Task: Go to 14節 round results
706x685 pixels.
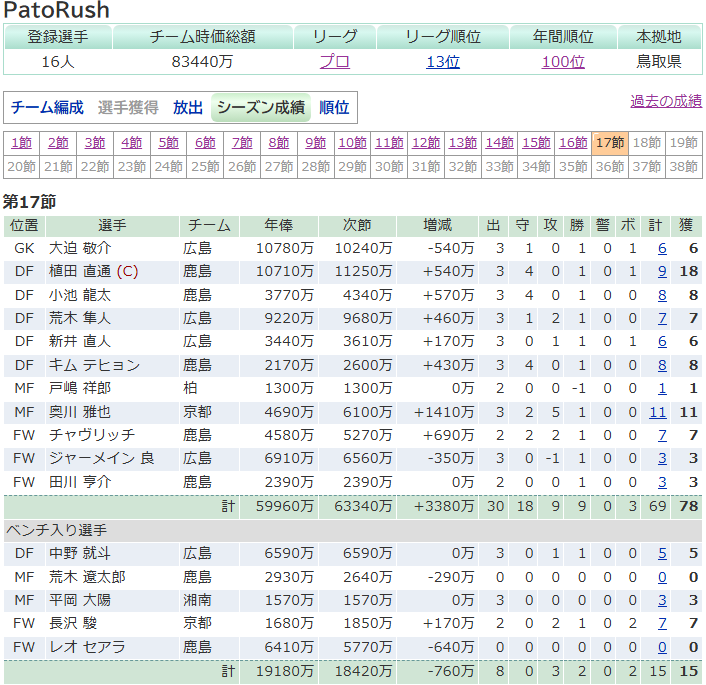Action: [500, 143]
